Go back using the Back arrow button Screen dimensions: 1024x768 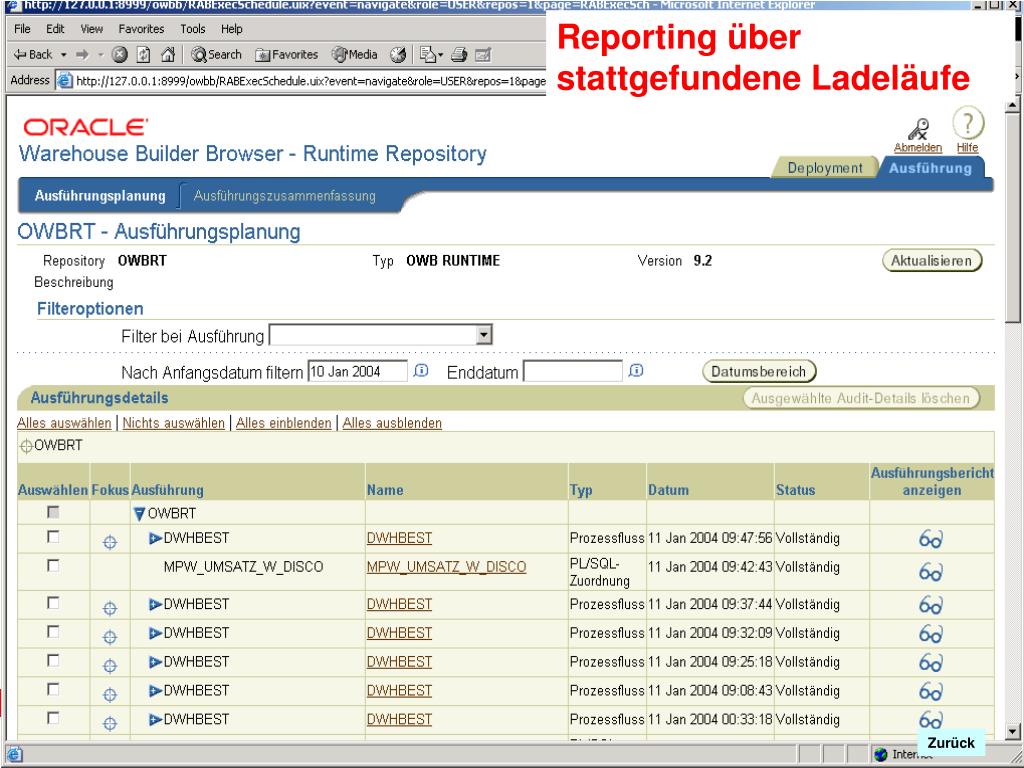click(33, 55)
